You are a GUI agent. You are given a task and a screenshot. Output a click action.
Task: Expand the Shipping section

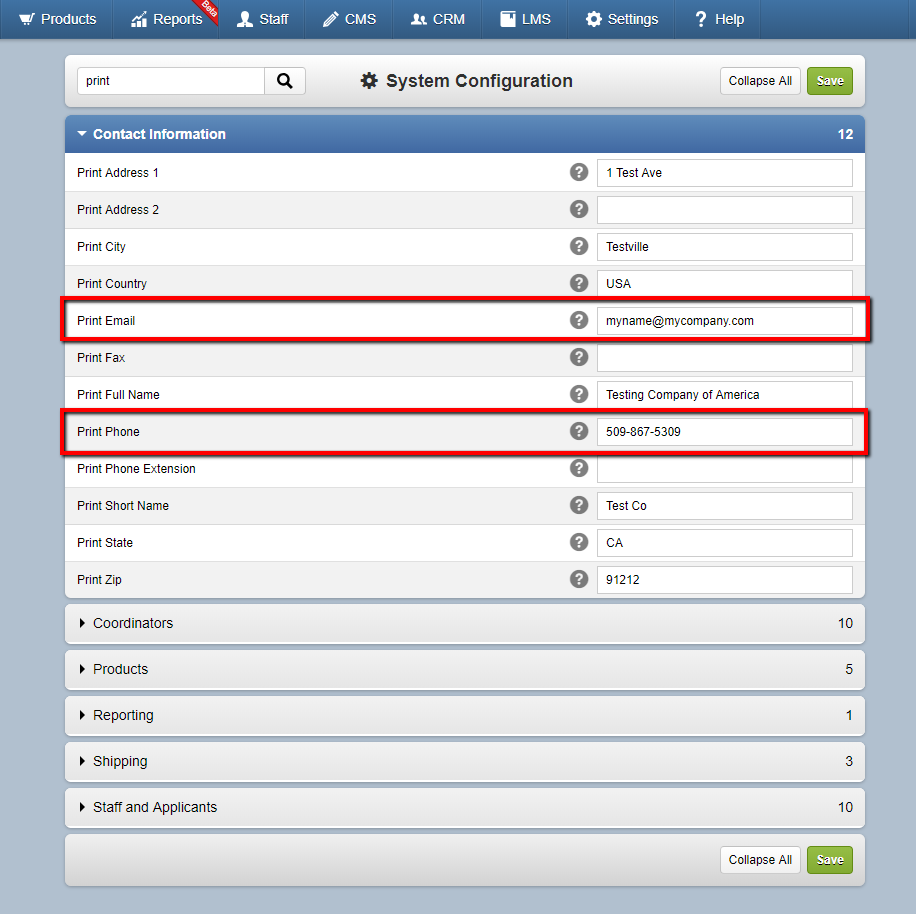point(120,761)
